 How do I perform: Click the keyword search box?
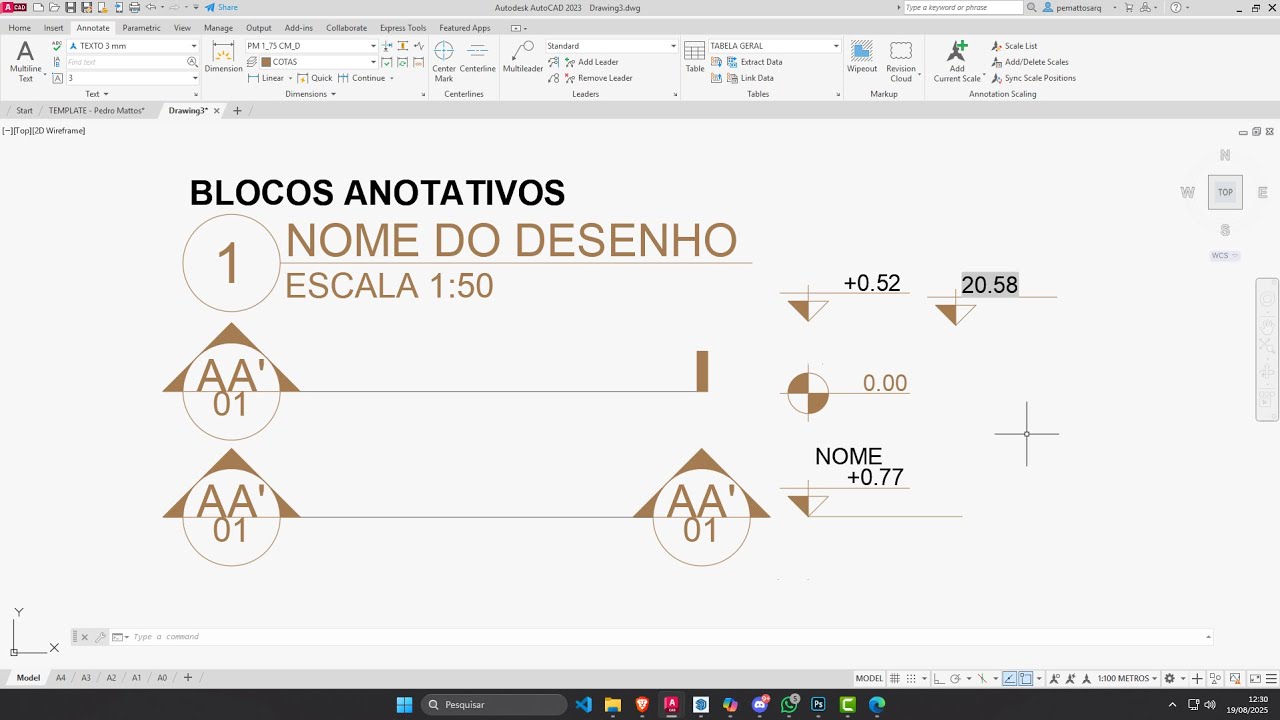click(962, 7)
